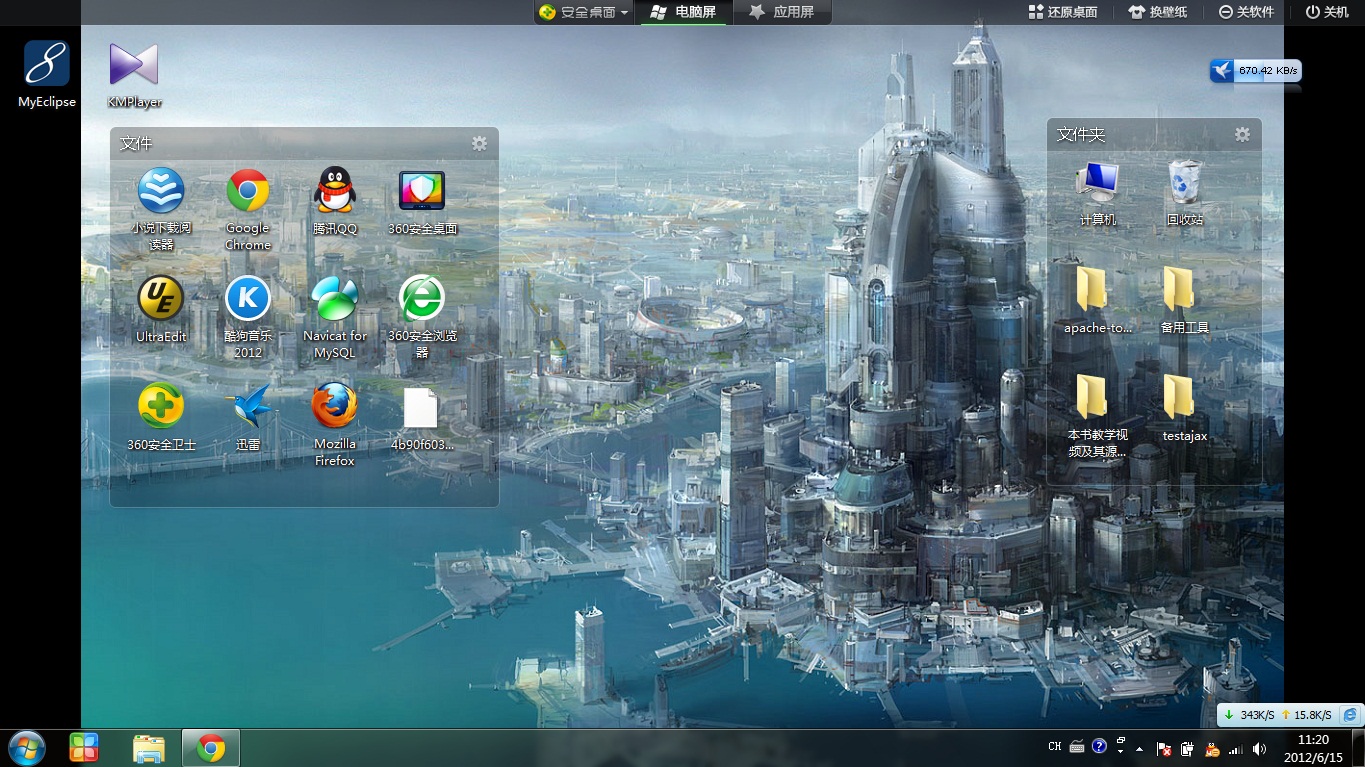
Task: Open the colorful tiles app in the taskbar
Action: [84, 748]
